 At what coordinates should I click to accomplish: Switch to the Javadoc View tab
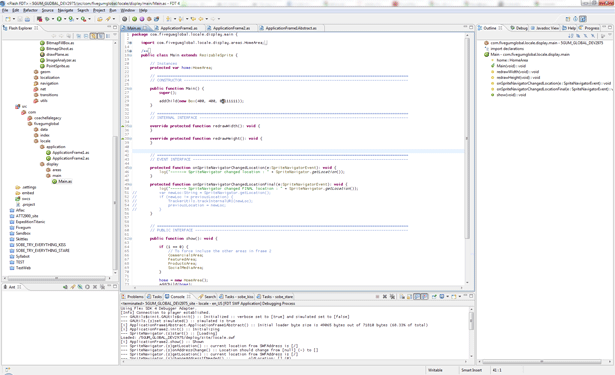[x=544, y=28]
